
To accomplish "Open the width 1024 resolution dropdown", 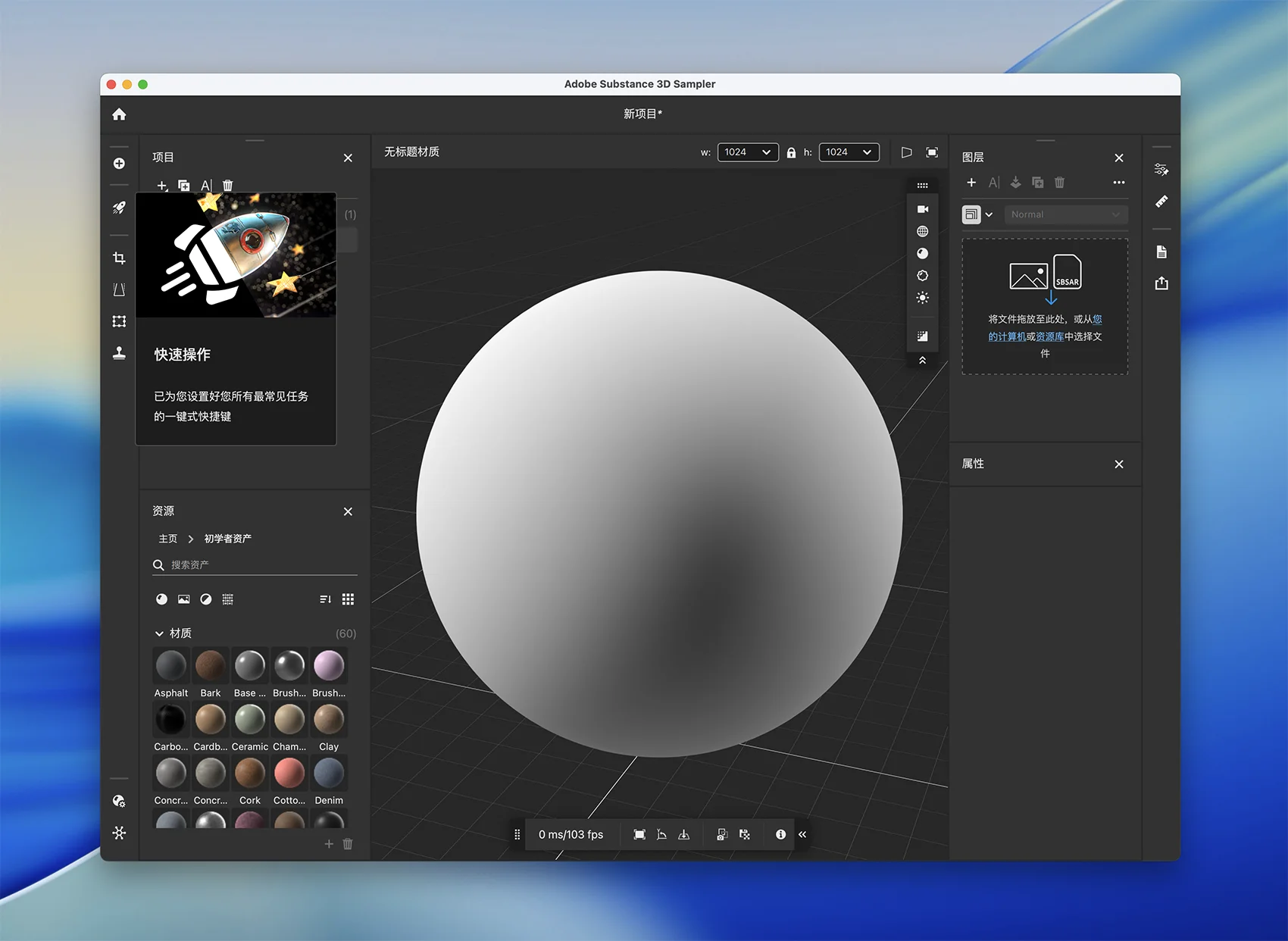I will tap(747, 152).
